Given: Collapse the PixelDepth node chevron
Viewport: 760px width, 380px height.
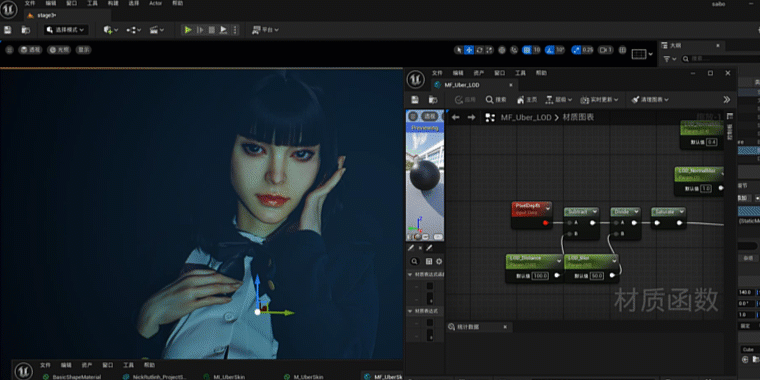Looking at the screenshot, I should pos(548,208).
